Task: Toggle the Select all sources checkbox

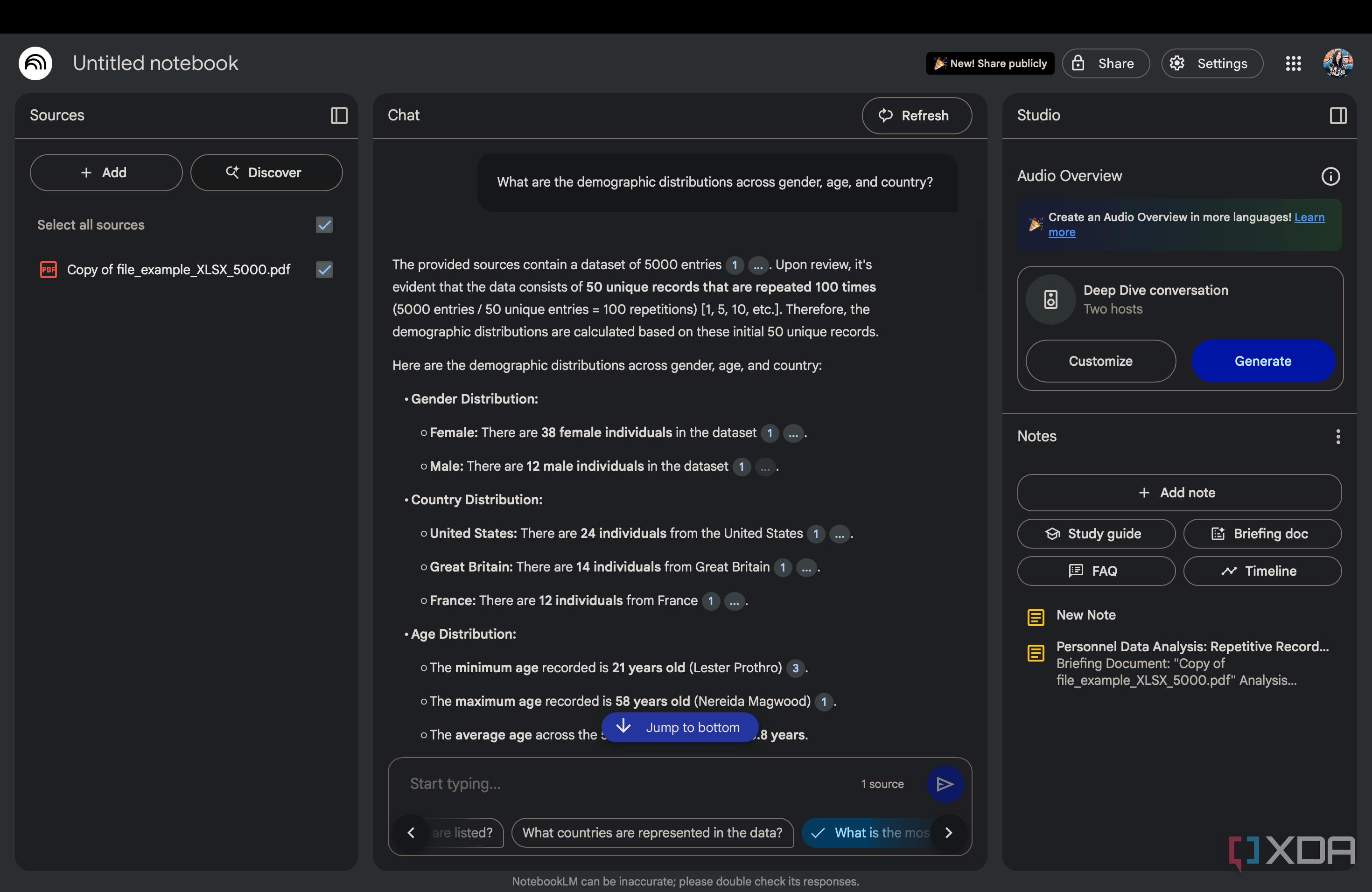Action: pos(324,225)
